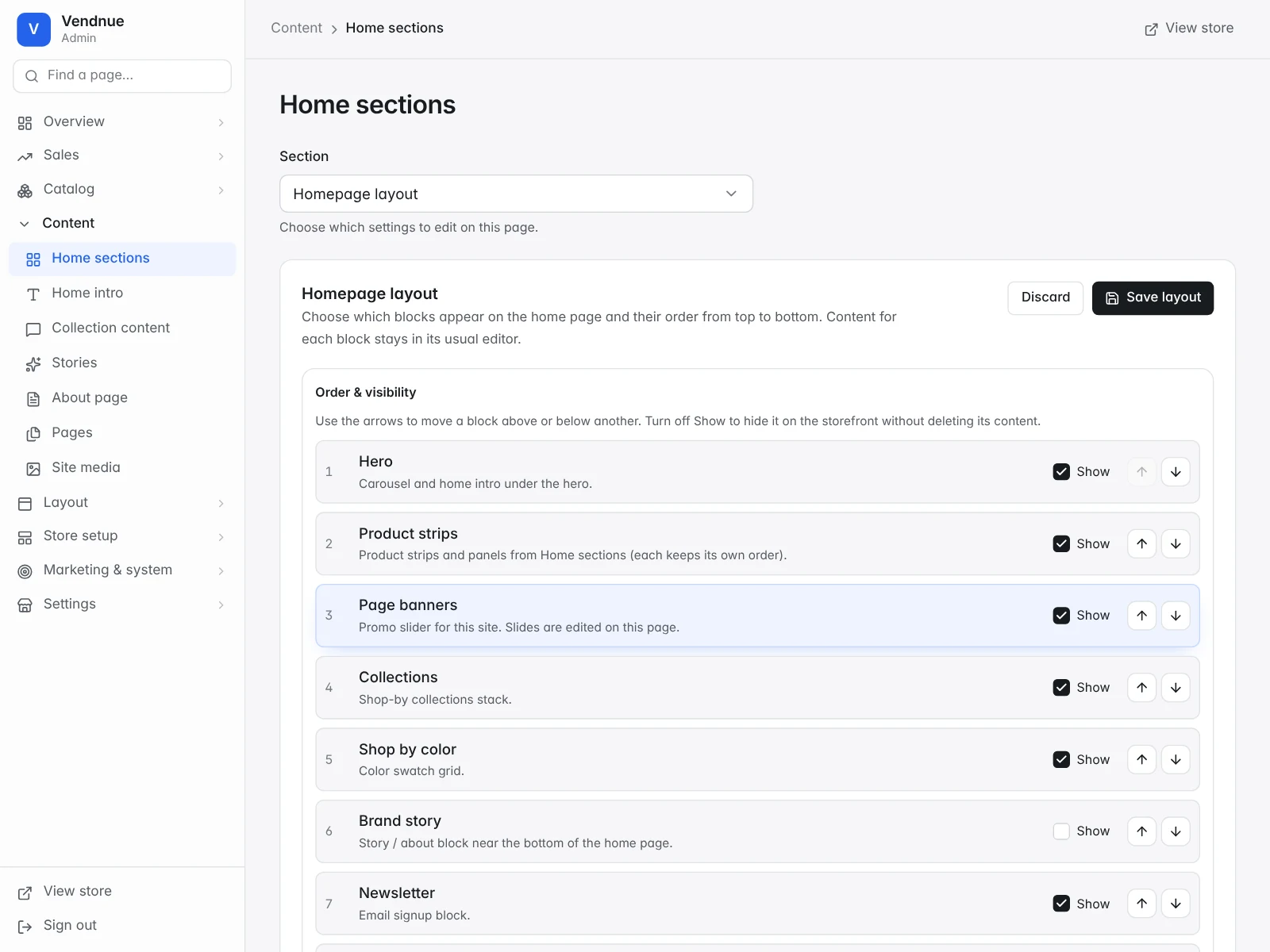Click the Discard button
1270x952 pixels.
(1045, 298)
